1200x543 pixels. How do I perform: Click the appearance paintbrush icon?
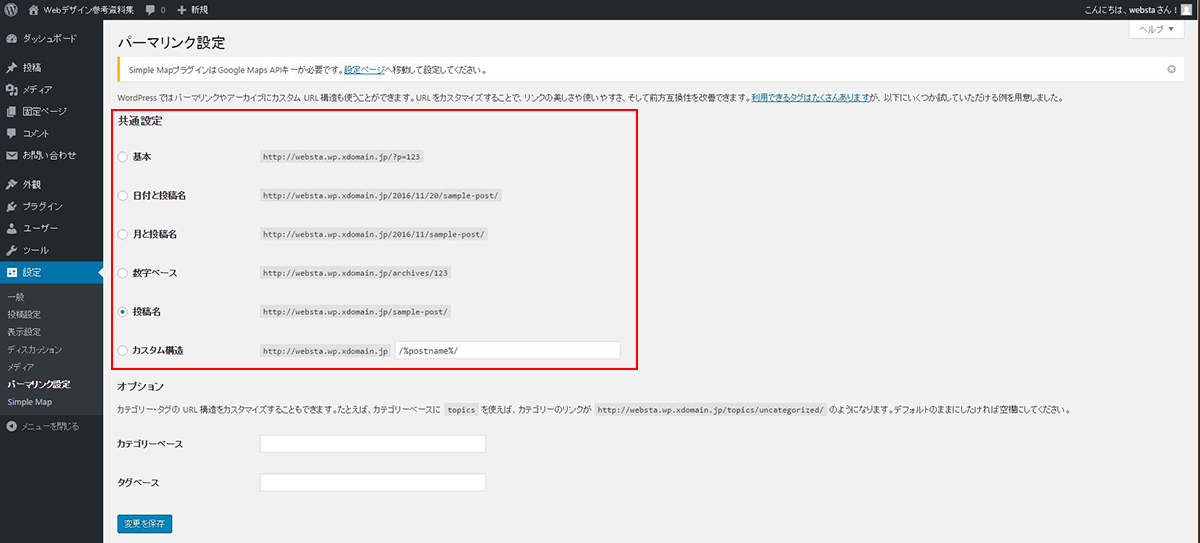click(x=11, y=184)
